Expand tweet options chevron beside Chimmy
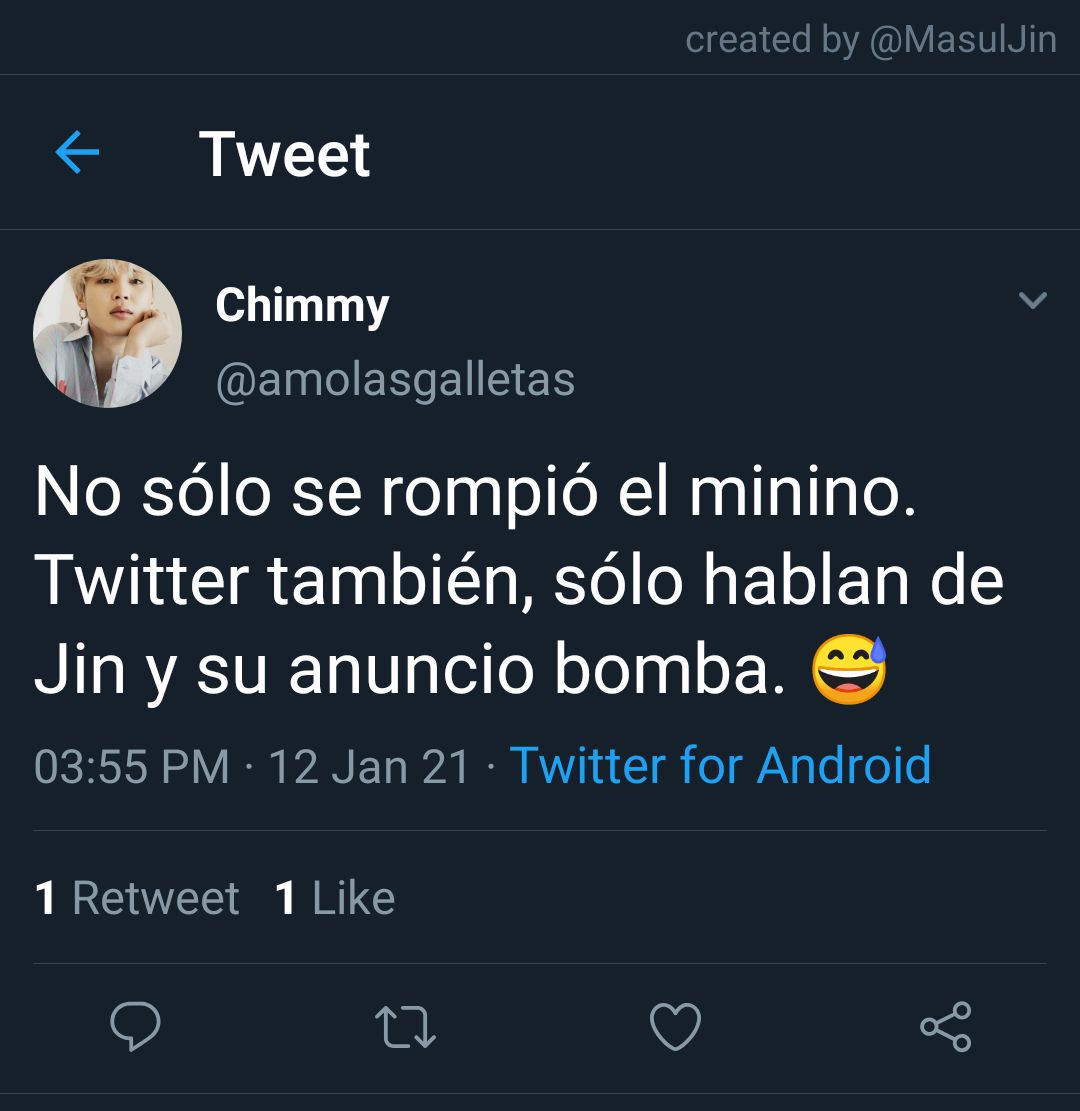The height and width of the screenshot is (1111, 1080). pos(1033,300)
